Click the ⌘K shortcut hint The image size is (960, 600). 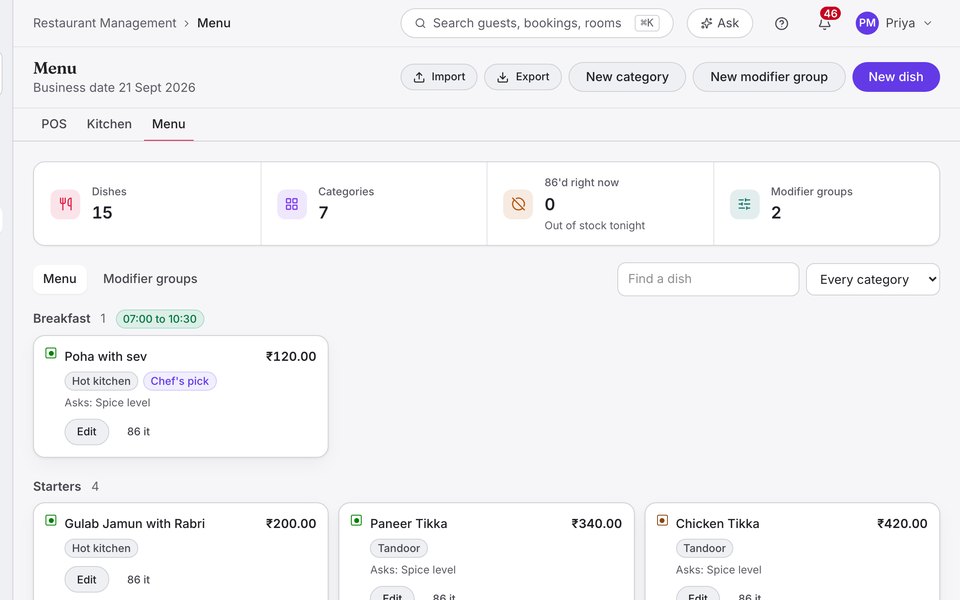click(x=647, y=23)
